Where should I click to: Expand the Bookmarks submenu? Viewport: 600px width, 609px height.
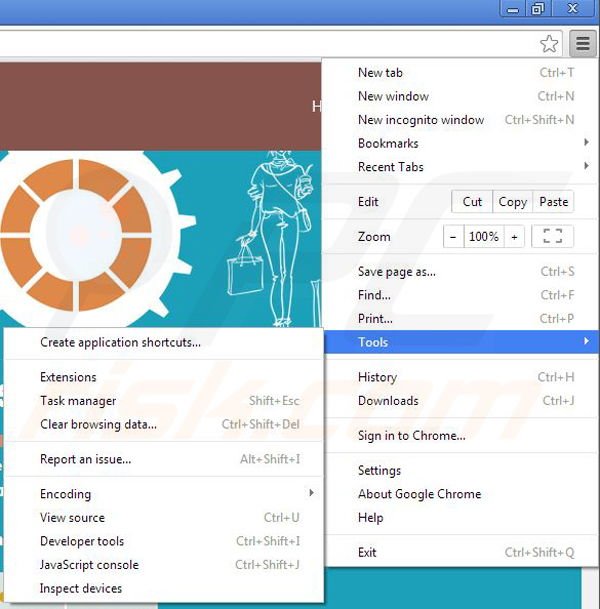[390, 143]
